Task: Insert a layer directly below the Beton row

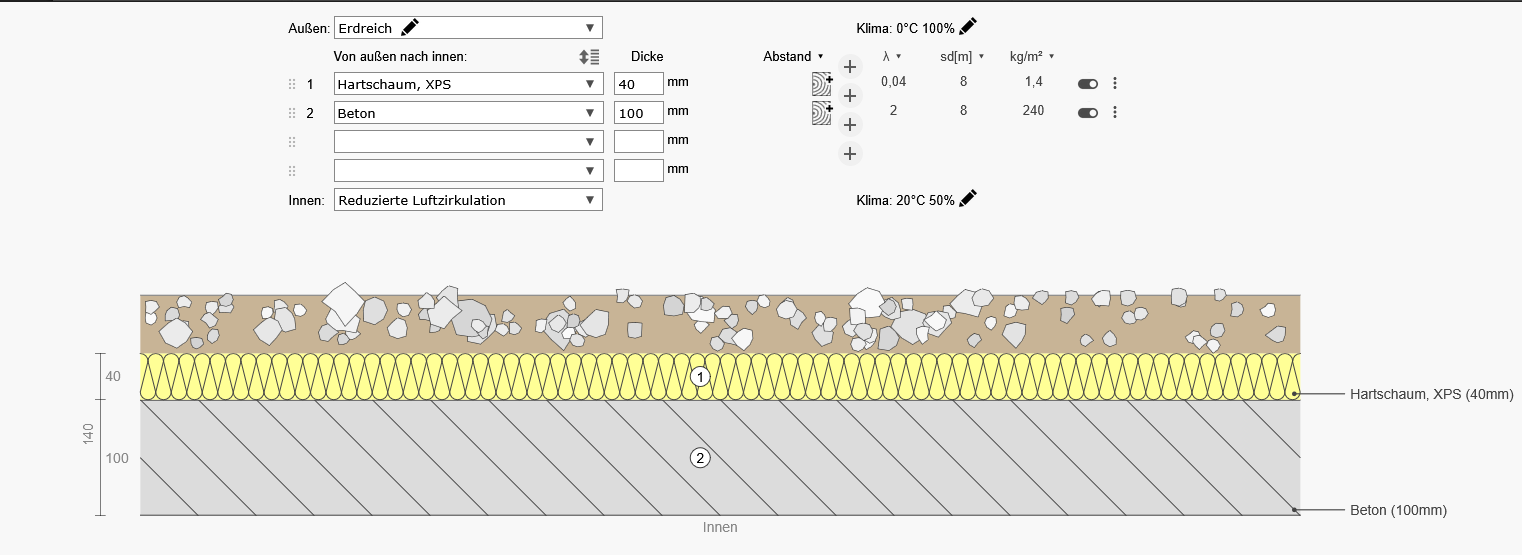Action: (x=849, y=125)
